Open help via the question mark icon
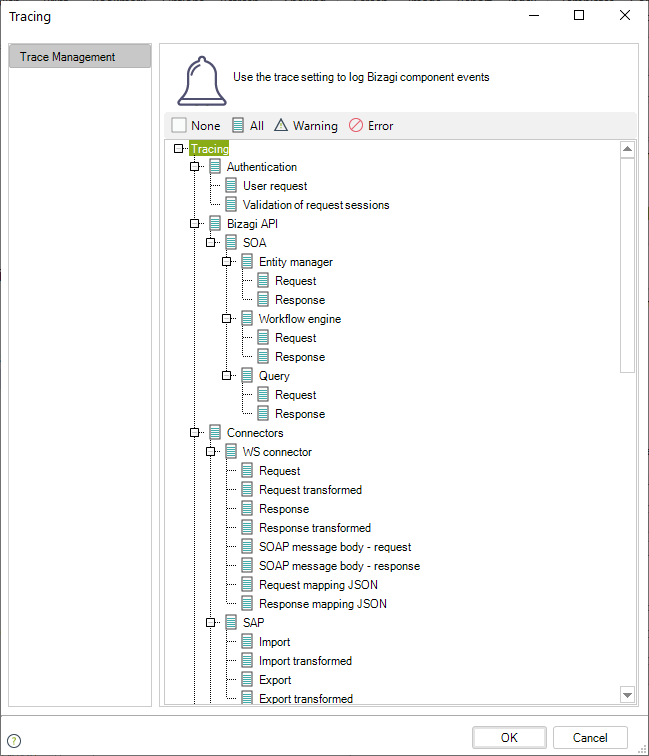The width and height of the screenshot is (649, 756). (14, 740)
